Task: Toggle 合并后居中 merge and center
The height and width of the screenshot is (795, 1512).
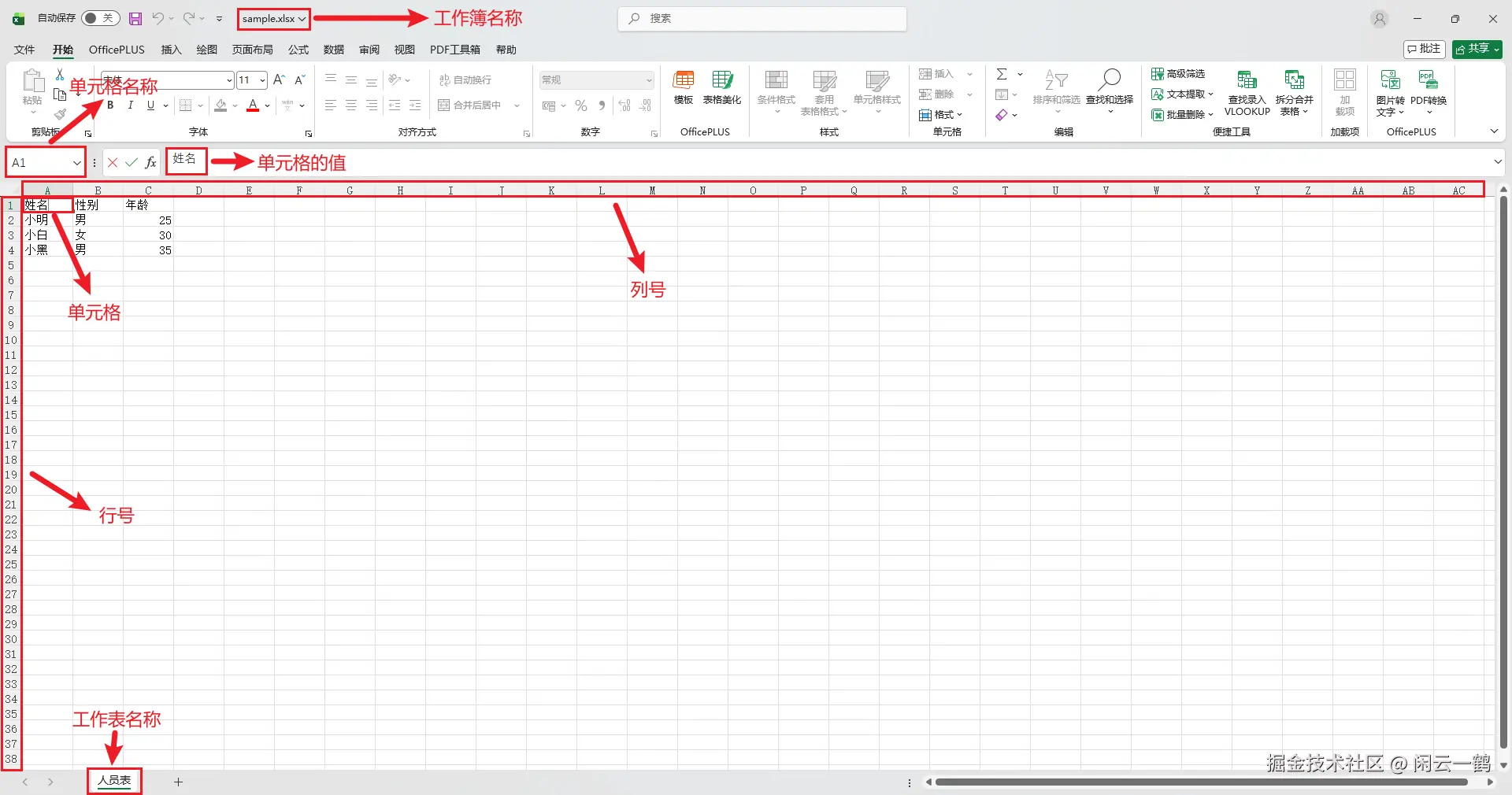Action: (470, 105)
